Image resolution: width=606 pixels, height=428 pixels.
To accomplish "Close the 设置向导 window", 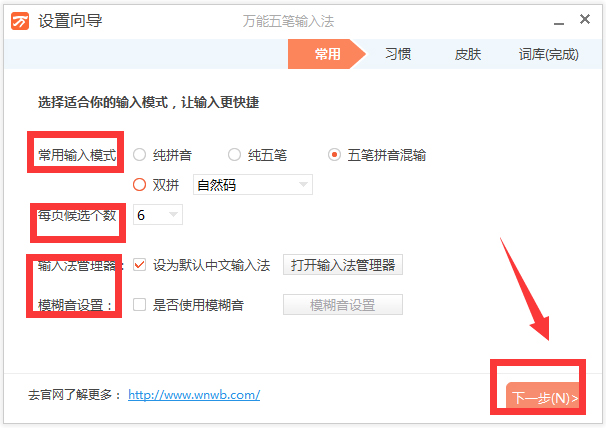I will click(x=585, y=19).
